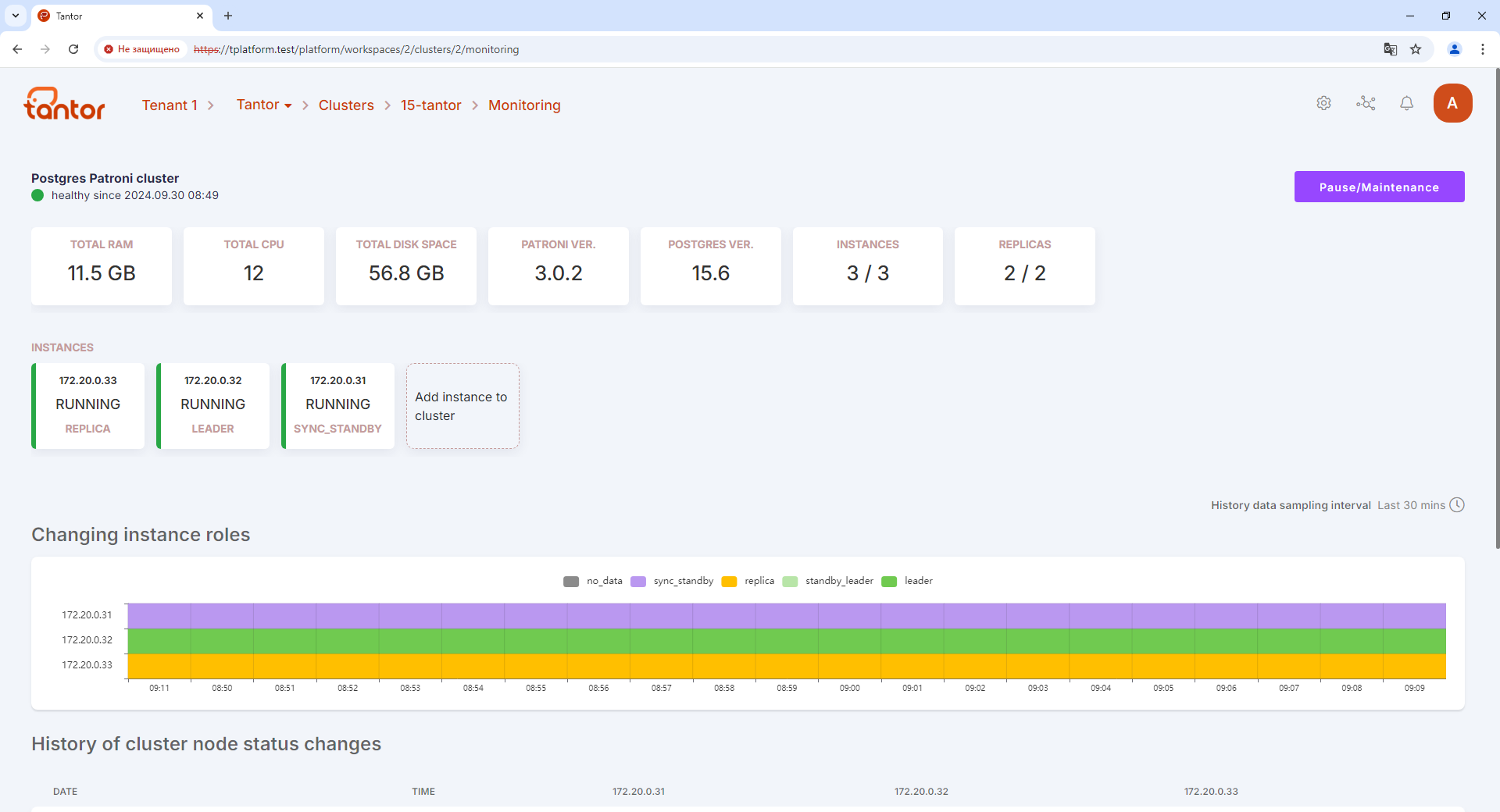1500x812 pixels.
Task: Click the Postgres Ver. 15.6 card
Action: point(711,265)
